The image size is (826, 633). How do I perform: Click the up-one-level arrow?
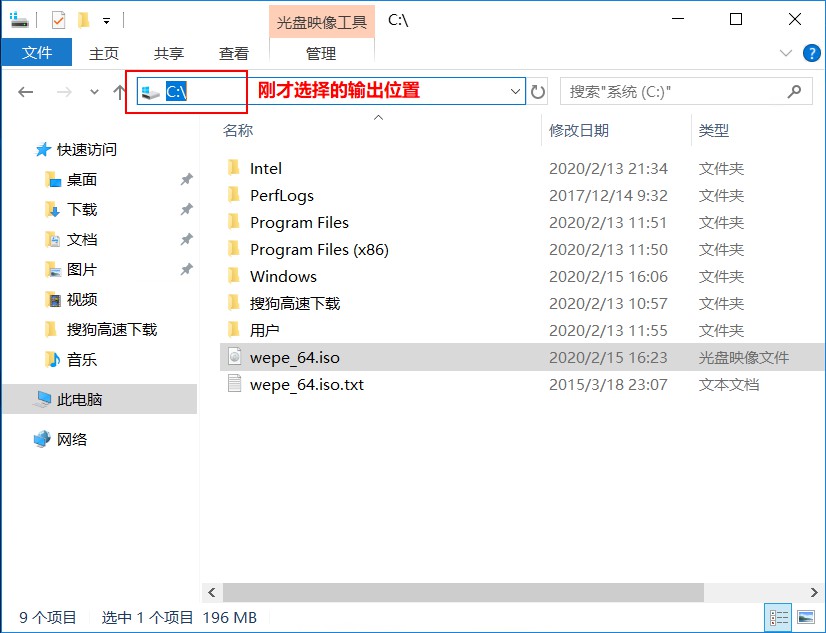click(119, 91)
